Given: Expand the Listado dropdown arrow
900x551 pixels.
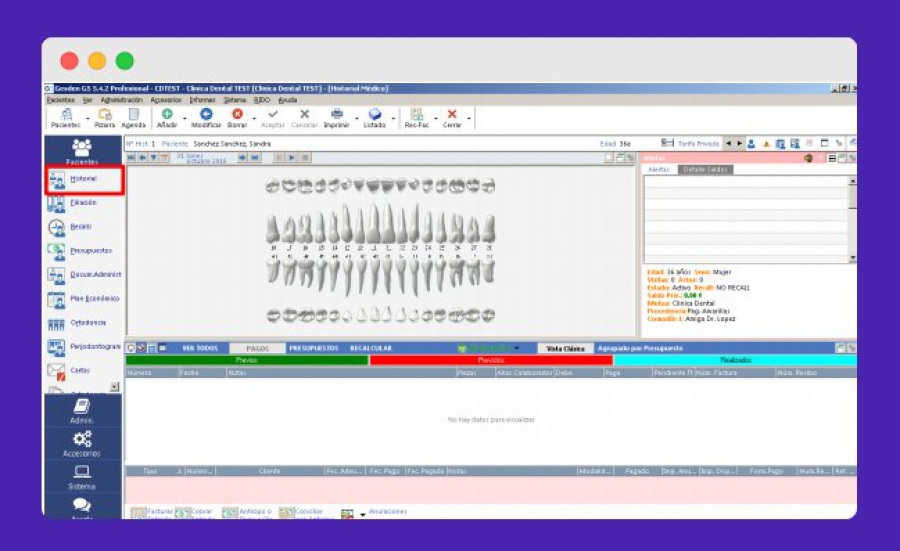Looking at the screenshot, I should coord(393,119).
